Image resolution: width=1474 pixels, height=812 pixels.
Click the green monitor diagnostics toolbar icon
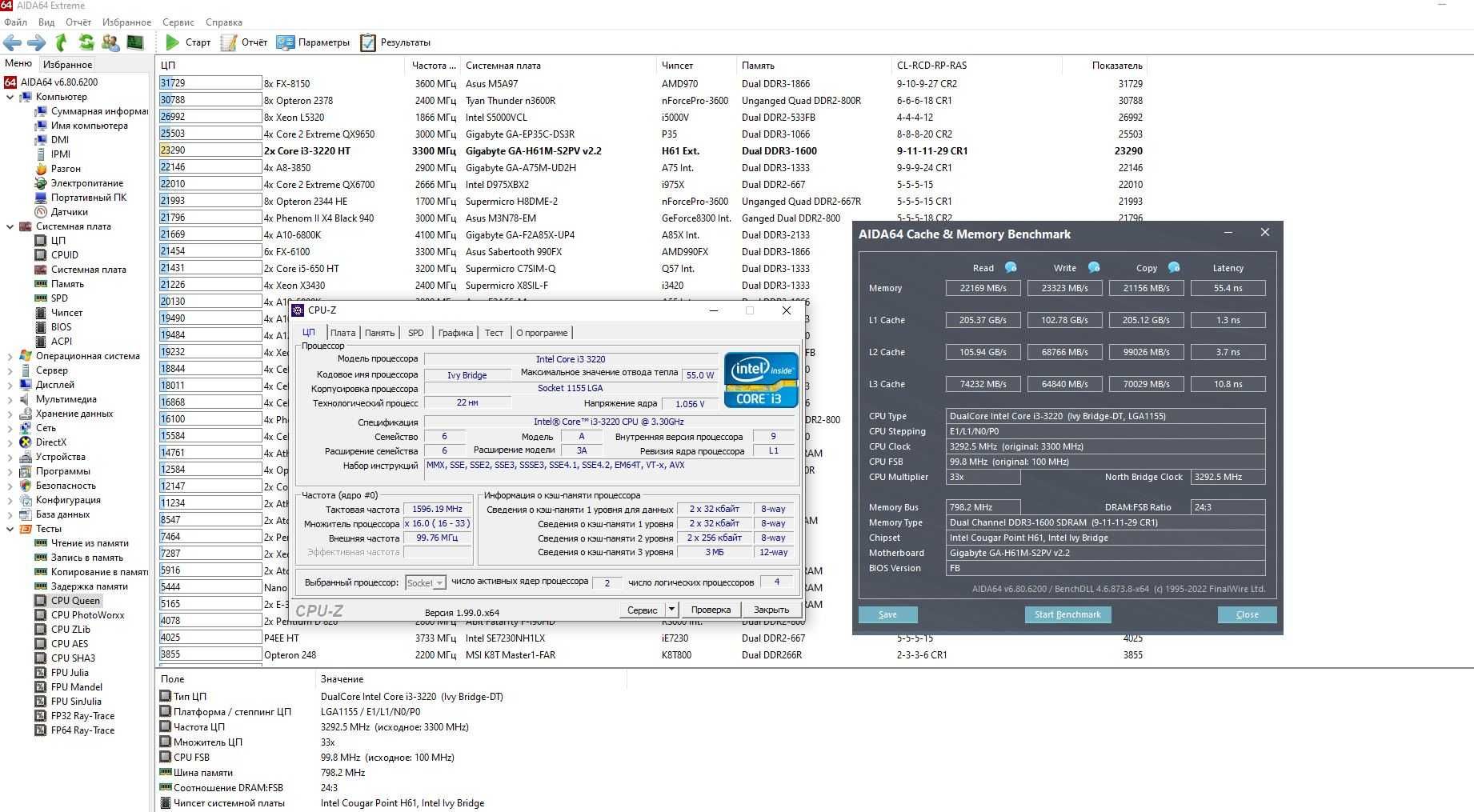pos(135,42)
